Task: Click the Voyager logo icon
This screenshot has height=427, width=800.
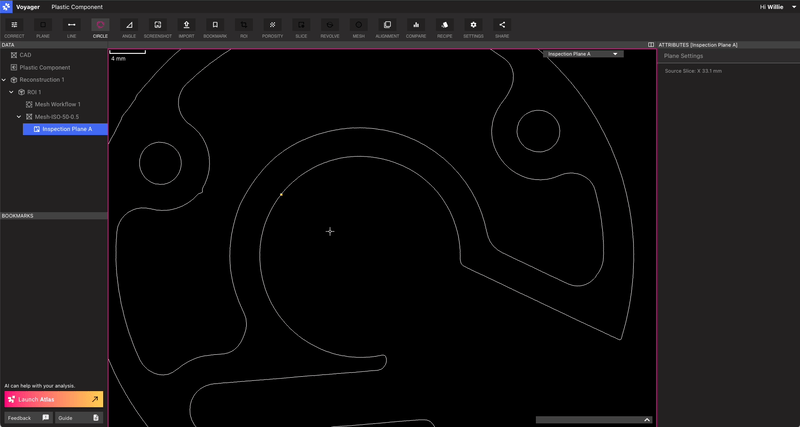Action: click(6, 7)
